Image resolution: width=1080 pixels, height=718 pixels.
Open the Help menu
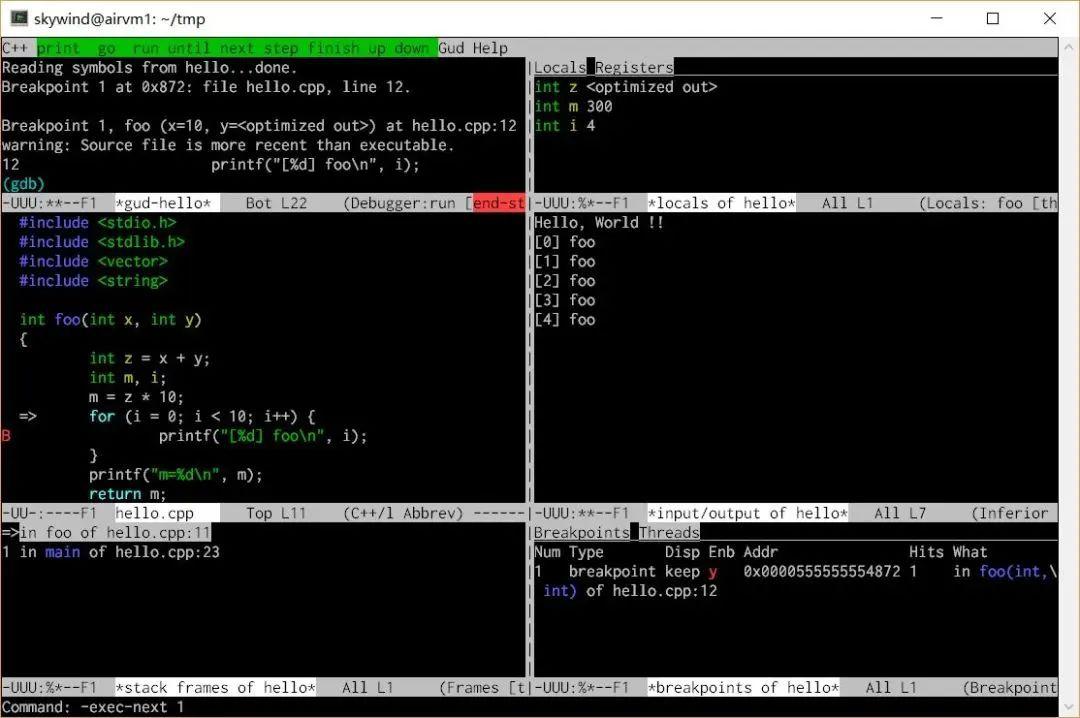point(490,48)
